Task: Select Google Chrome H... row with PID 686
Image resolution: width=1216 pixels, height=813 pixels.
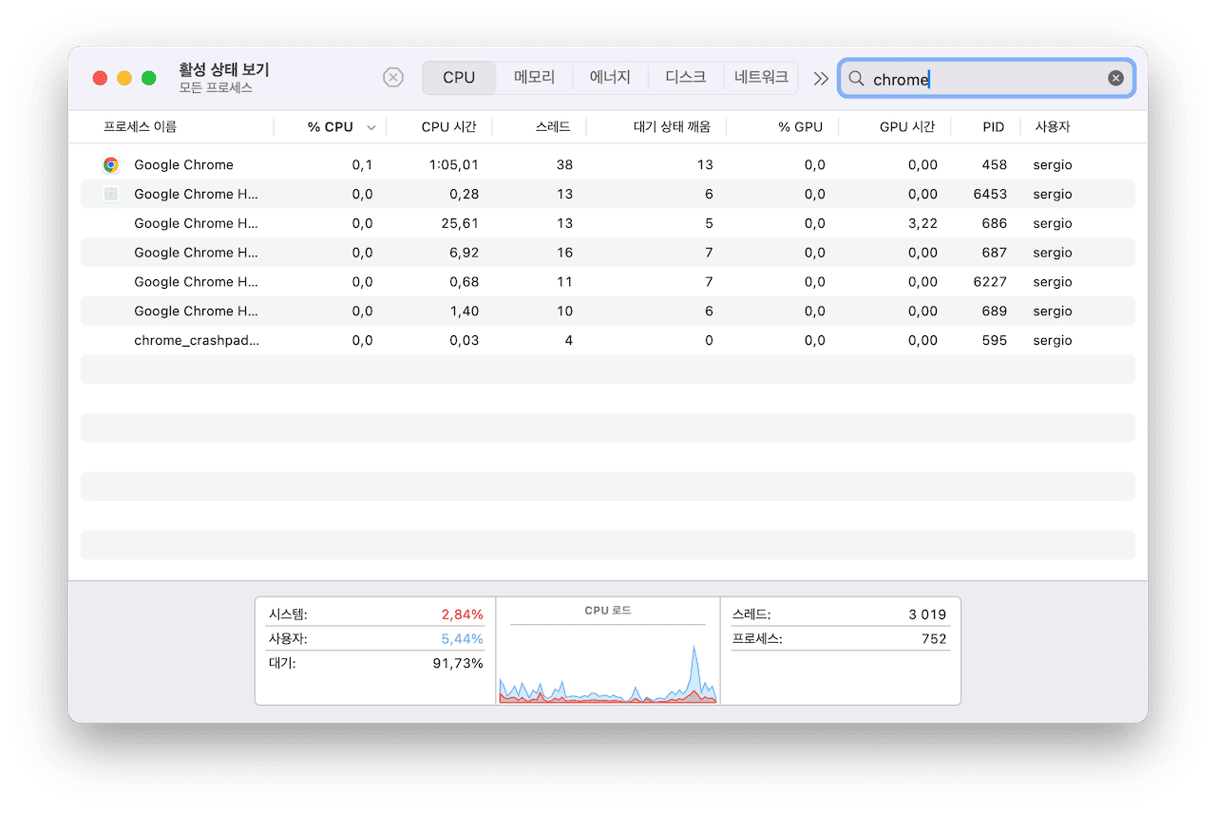Action: 607,223
